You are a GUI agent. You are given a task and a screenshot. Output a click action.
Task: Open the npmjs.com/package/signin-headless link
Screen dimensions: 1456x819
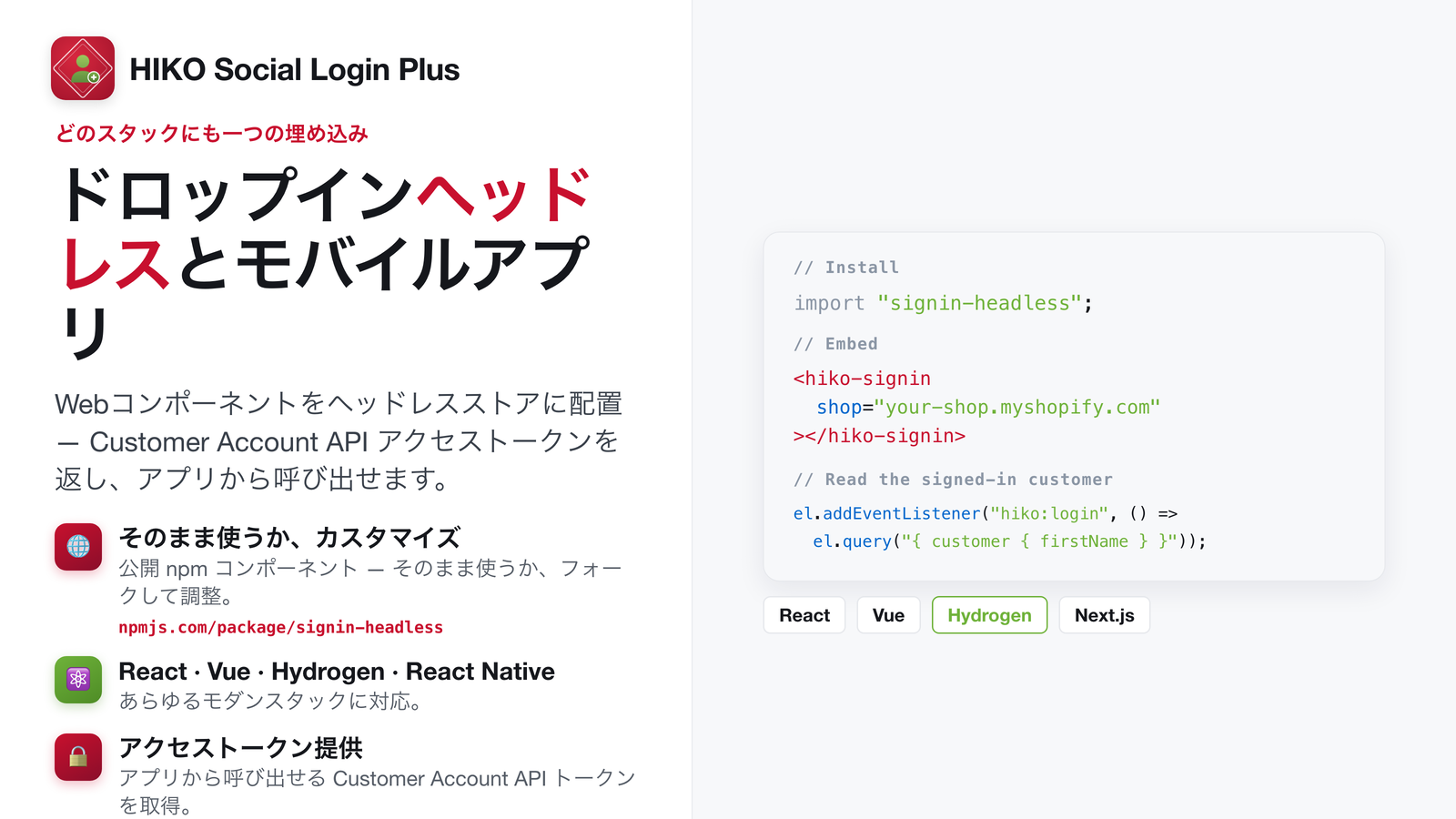pyautogui.click(x=280, y=627)
